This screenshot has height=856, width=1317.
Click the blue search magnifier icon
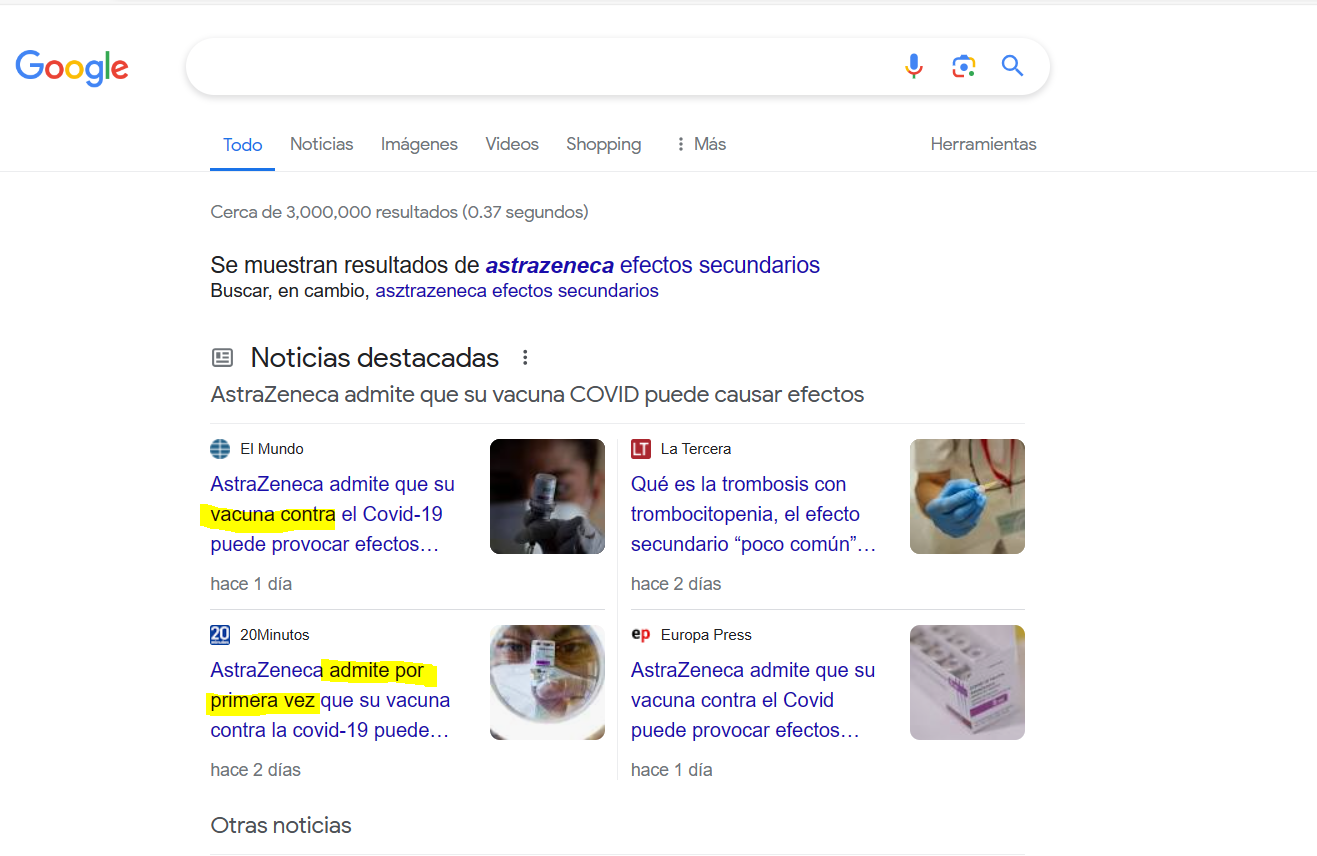[1013, 66]
